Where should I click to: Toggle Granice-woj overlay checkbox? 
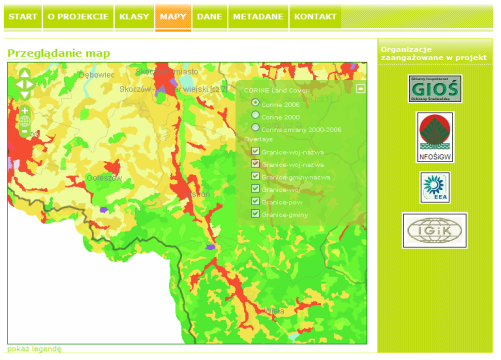[x=255, y=189]
